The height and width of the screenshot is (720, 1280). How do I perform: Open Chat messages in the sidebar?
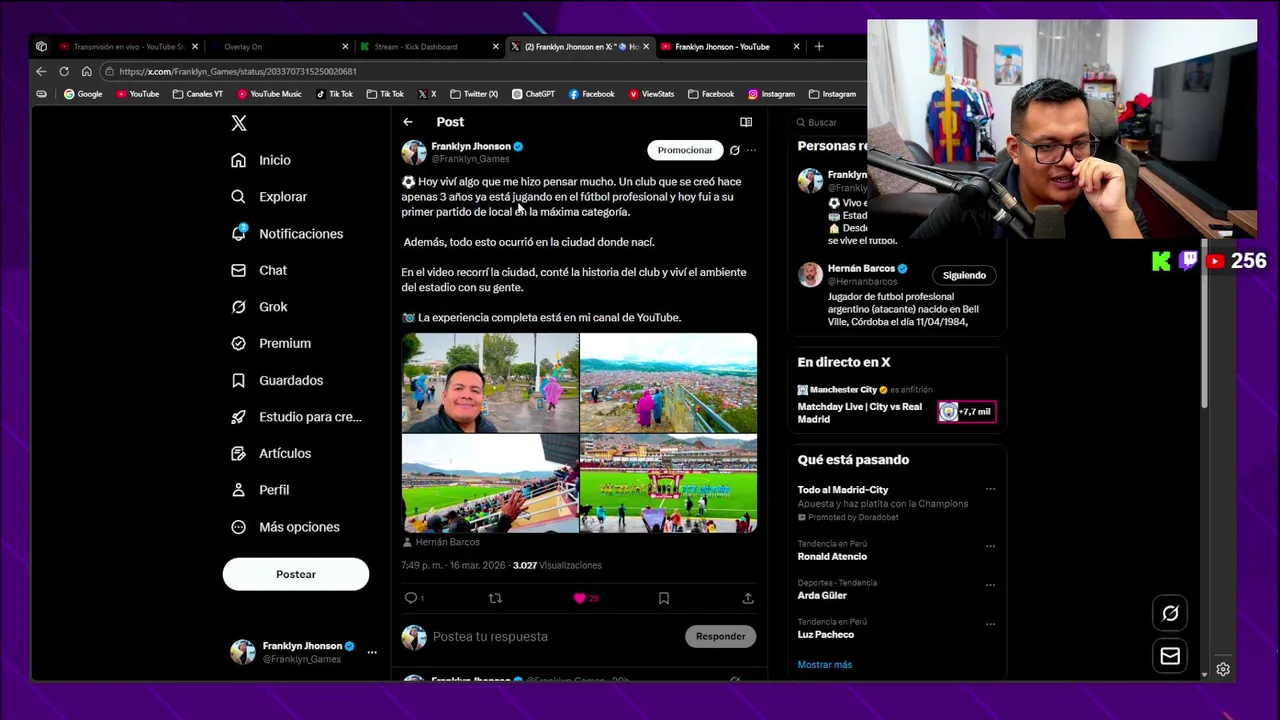259,270
